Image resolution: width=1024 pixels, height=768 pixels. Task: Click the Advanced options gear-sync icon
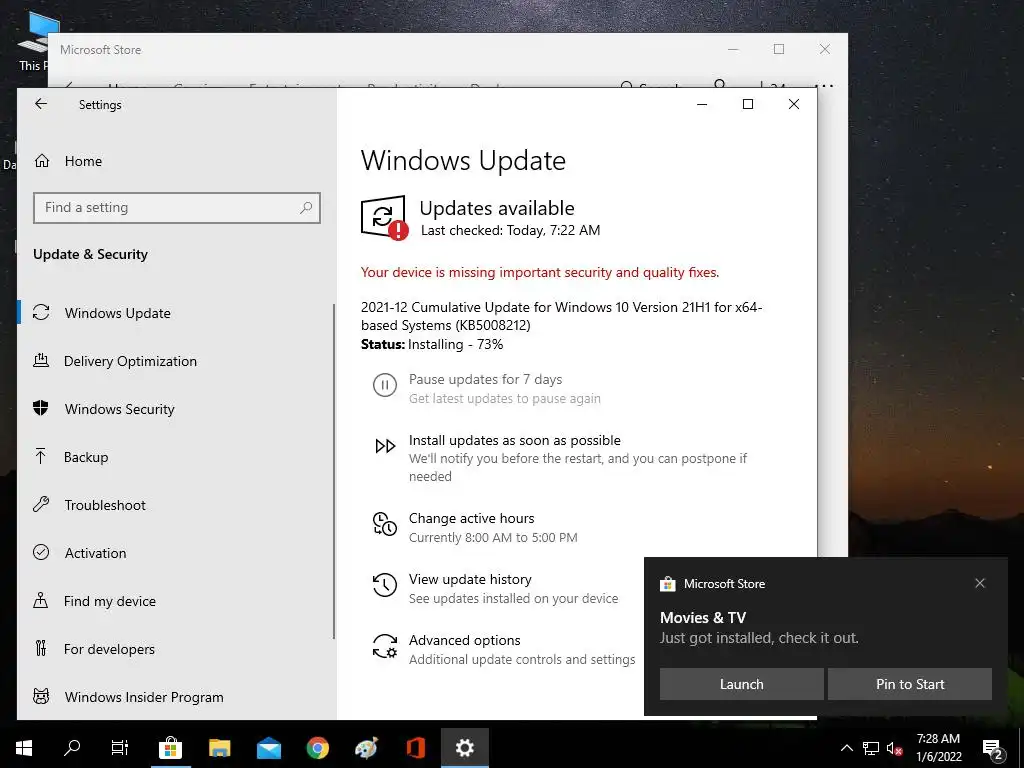385,646
